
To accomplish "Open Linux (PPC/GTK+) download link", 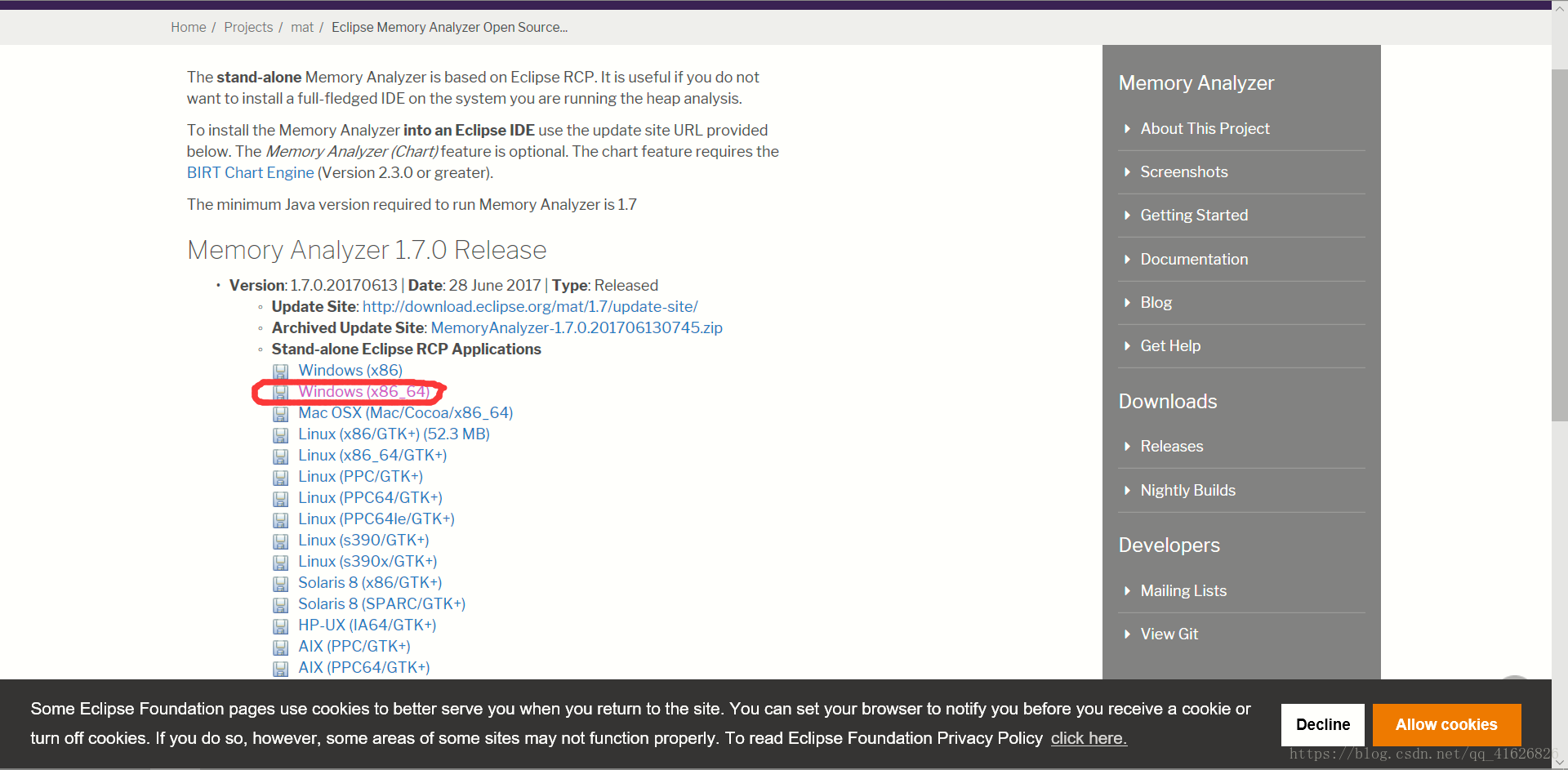I will [x=360, y=477].
